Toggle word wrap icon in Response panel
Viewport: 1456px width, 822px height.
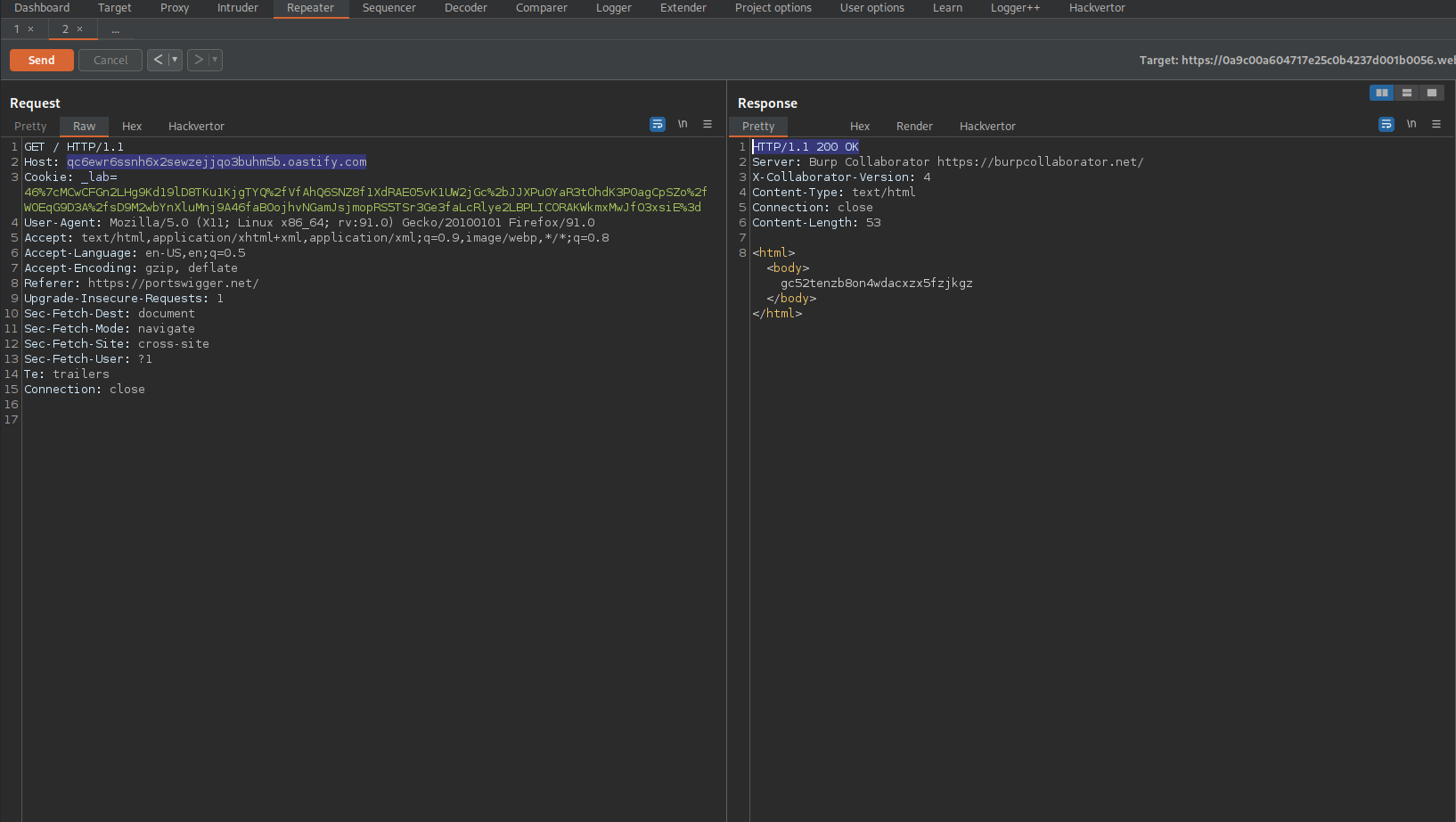(x=1386, y=125)
